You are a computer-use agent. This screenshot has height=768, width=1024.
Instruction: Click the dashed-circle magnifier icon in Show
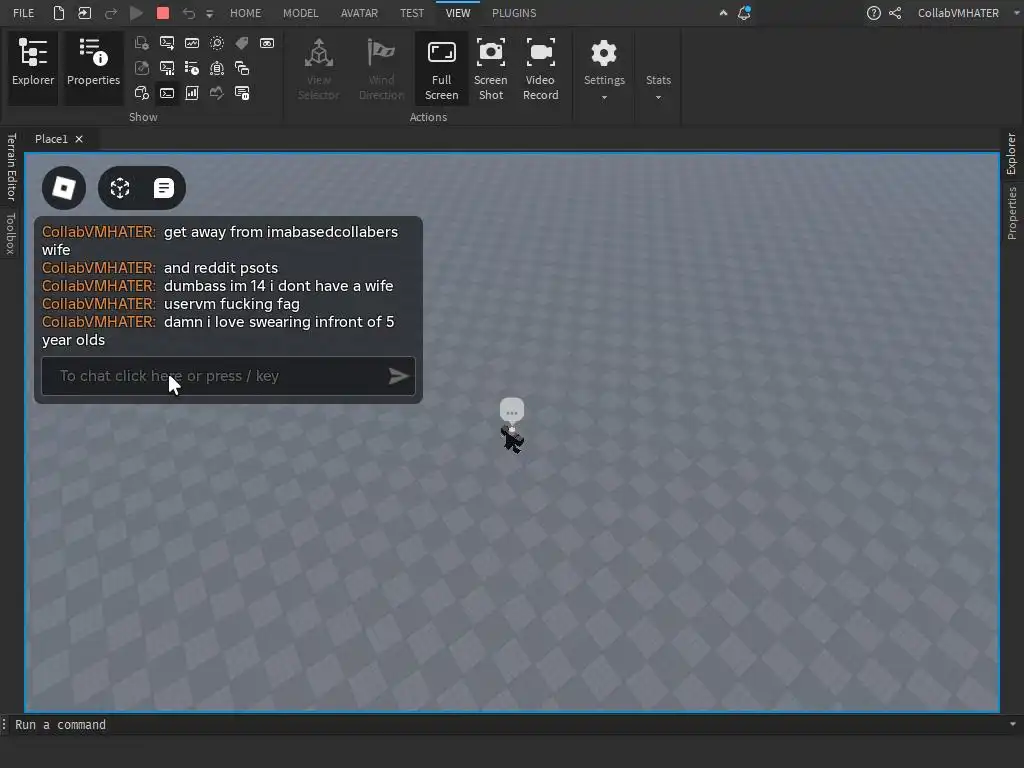(217, 43)
